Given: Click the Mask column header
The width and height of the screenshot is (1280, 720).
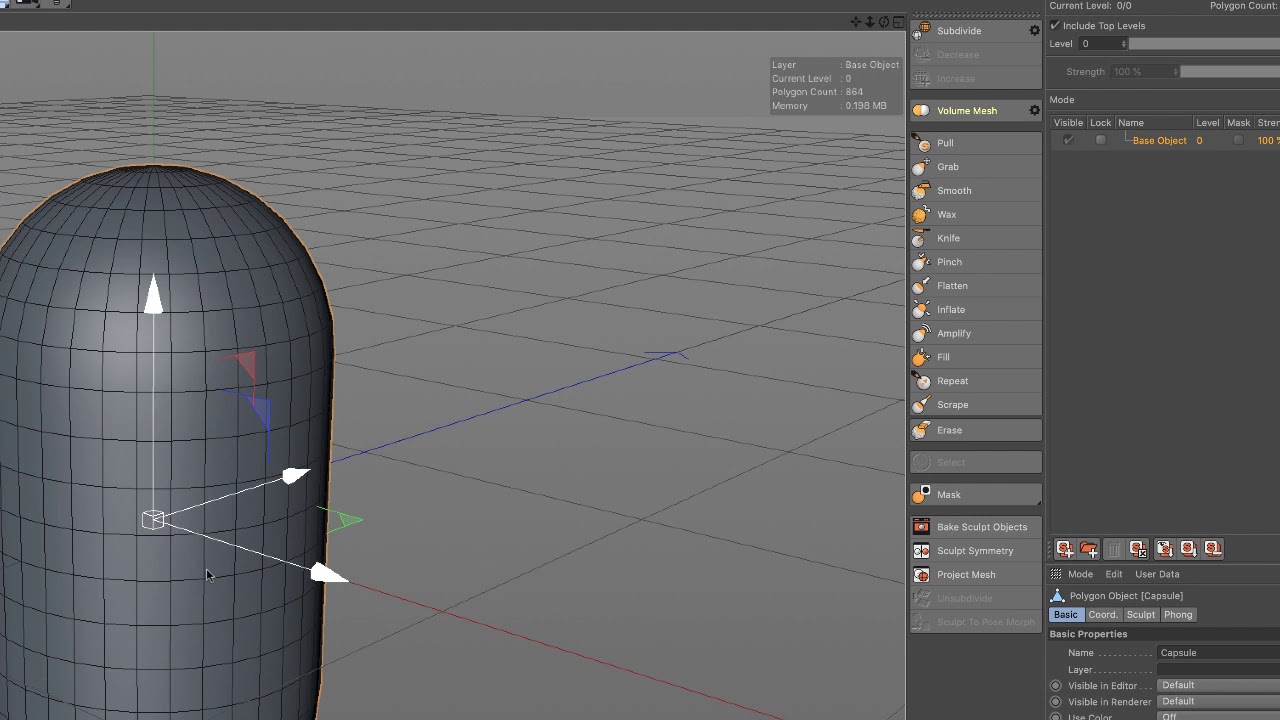Looking at the screenshot, I should coord(1239,123).
